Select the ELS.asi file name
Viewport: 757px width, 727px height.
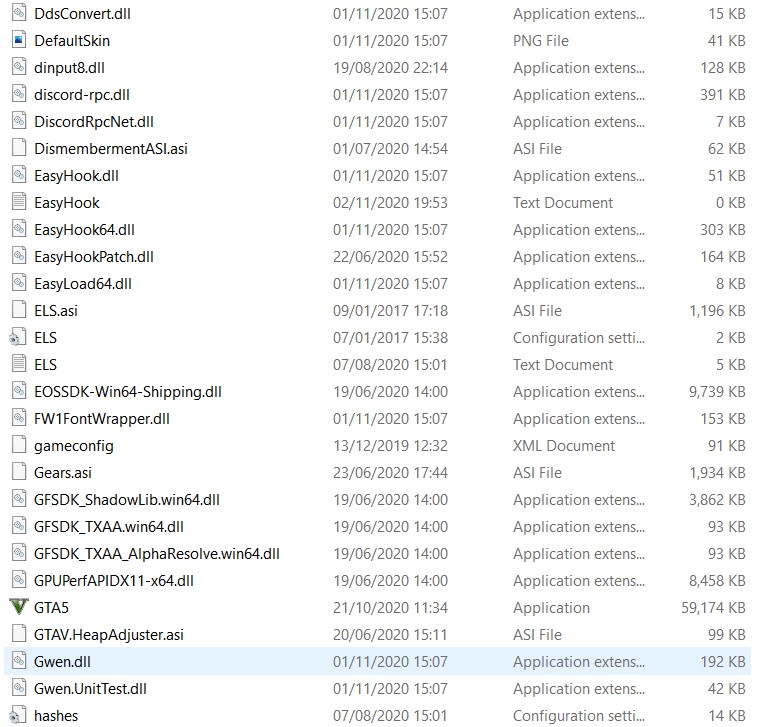(56, 310)
